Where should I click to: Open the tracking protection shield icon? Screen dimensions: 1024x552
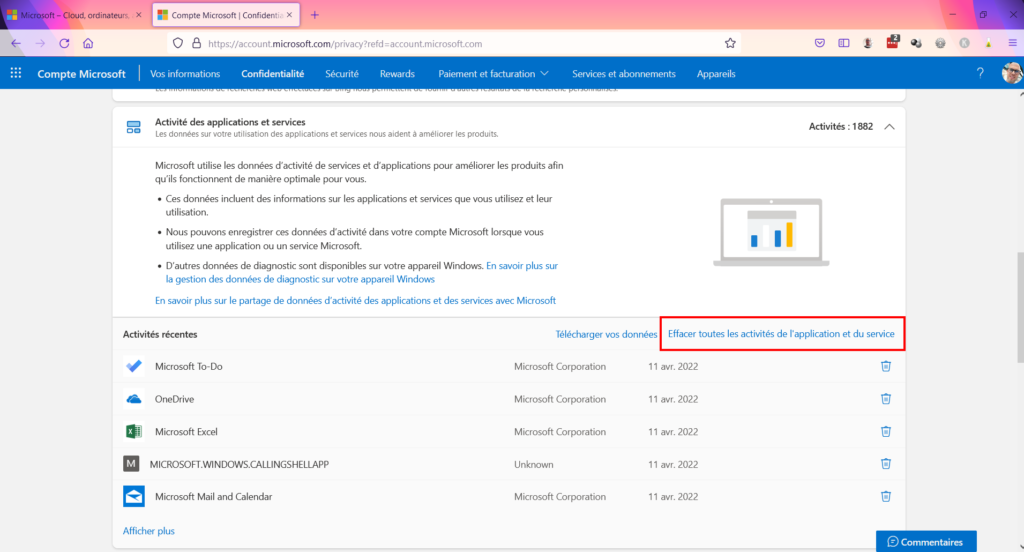tap(178, 43)
